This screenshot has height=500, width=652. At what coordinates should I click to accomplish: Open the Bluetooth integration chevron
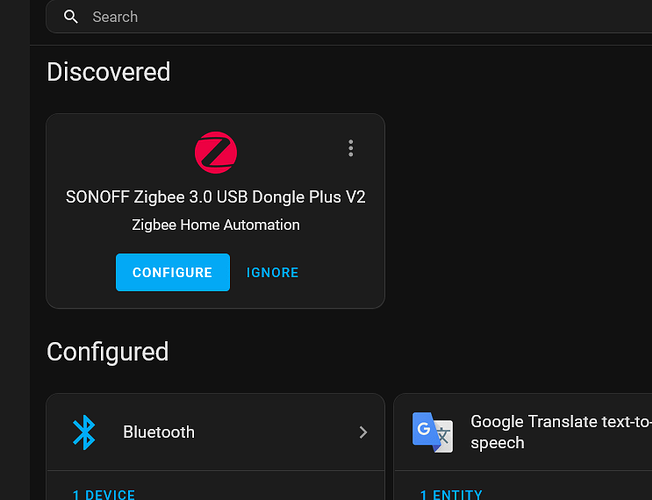click(363, 432)
